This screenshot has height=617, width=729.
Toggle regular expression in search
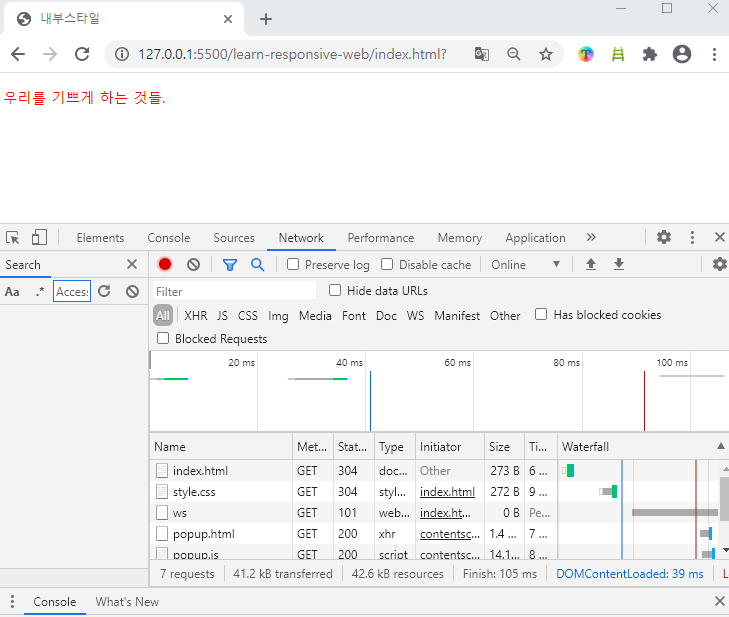tap(40, 292)
